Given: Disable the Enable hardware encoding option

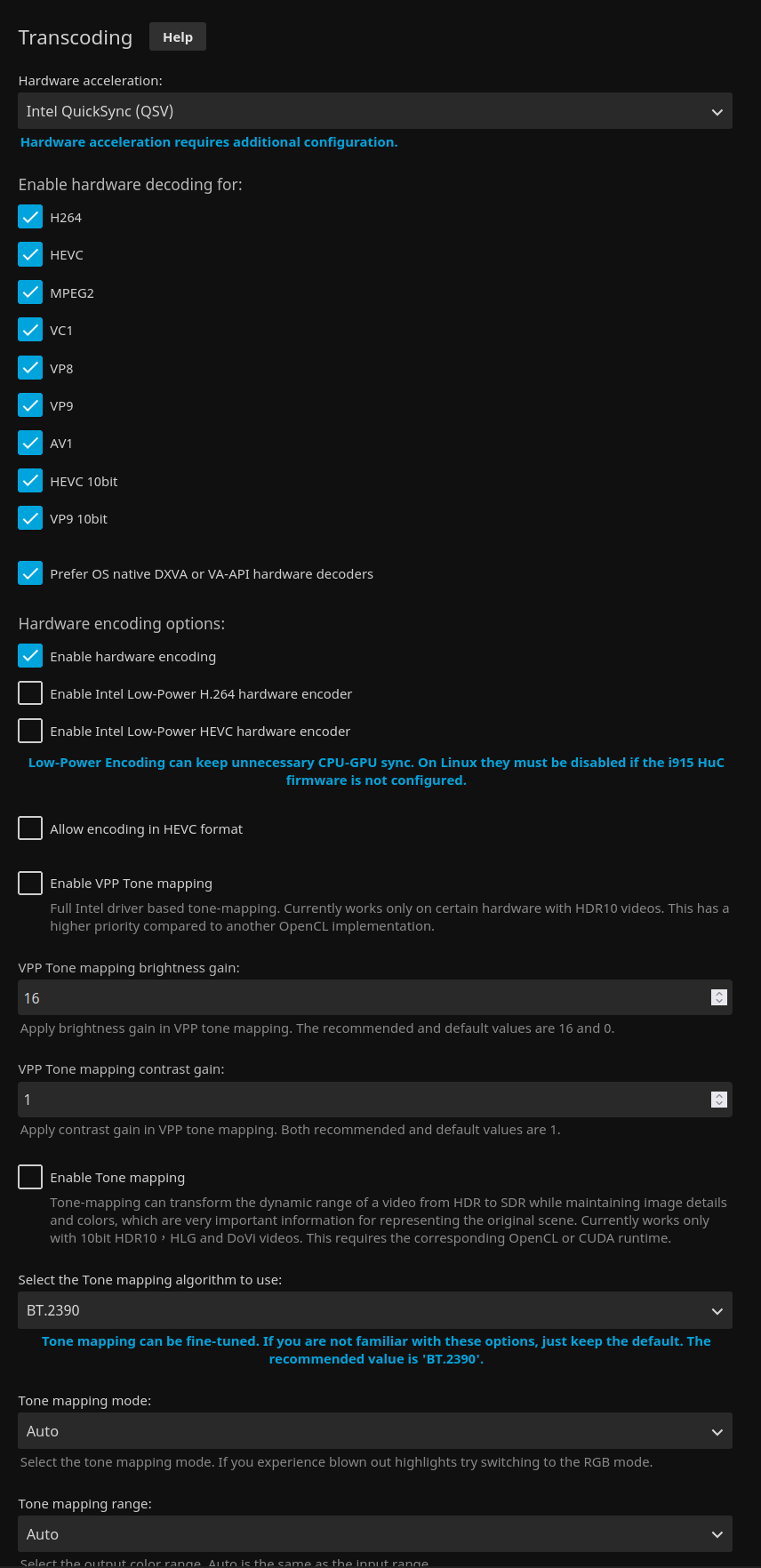Looking at the screenshot, I should (30, 656).
